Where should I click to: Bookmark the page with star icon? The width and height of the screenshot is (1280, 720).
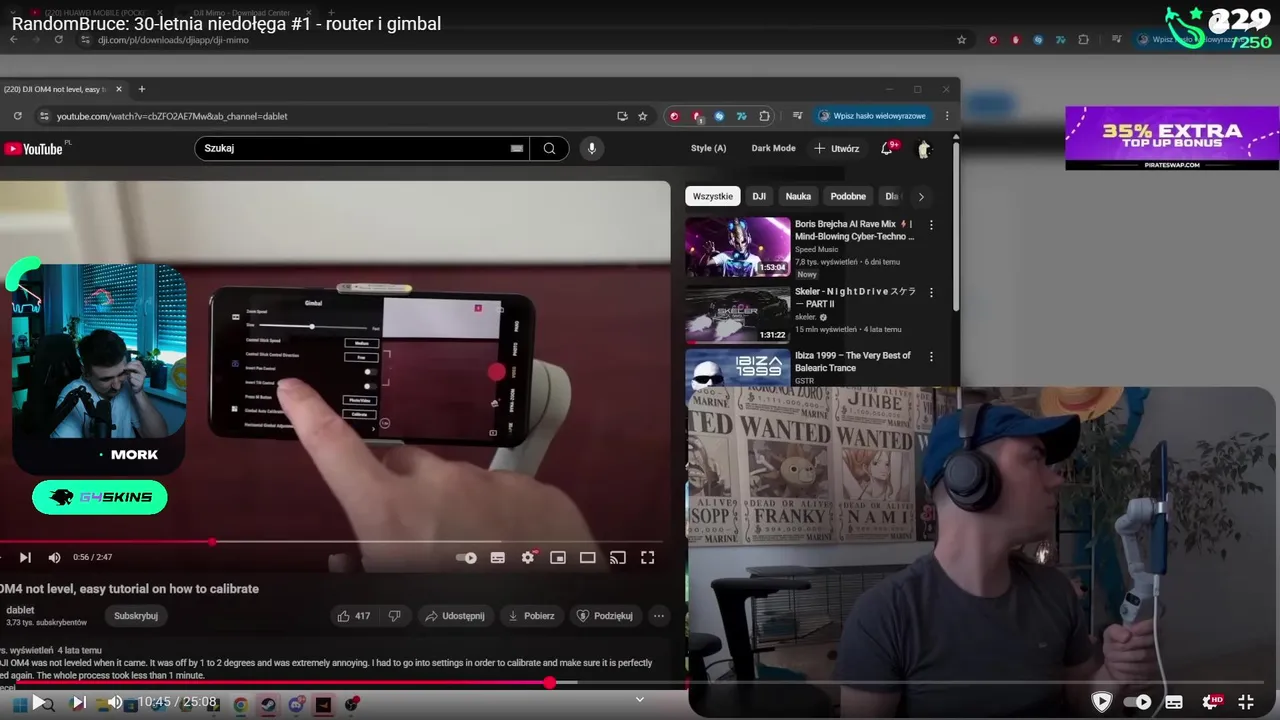coord(643,116)
